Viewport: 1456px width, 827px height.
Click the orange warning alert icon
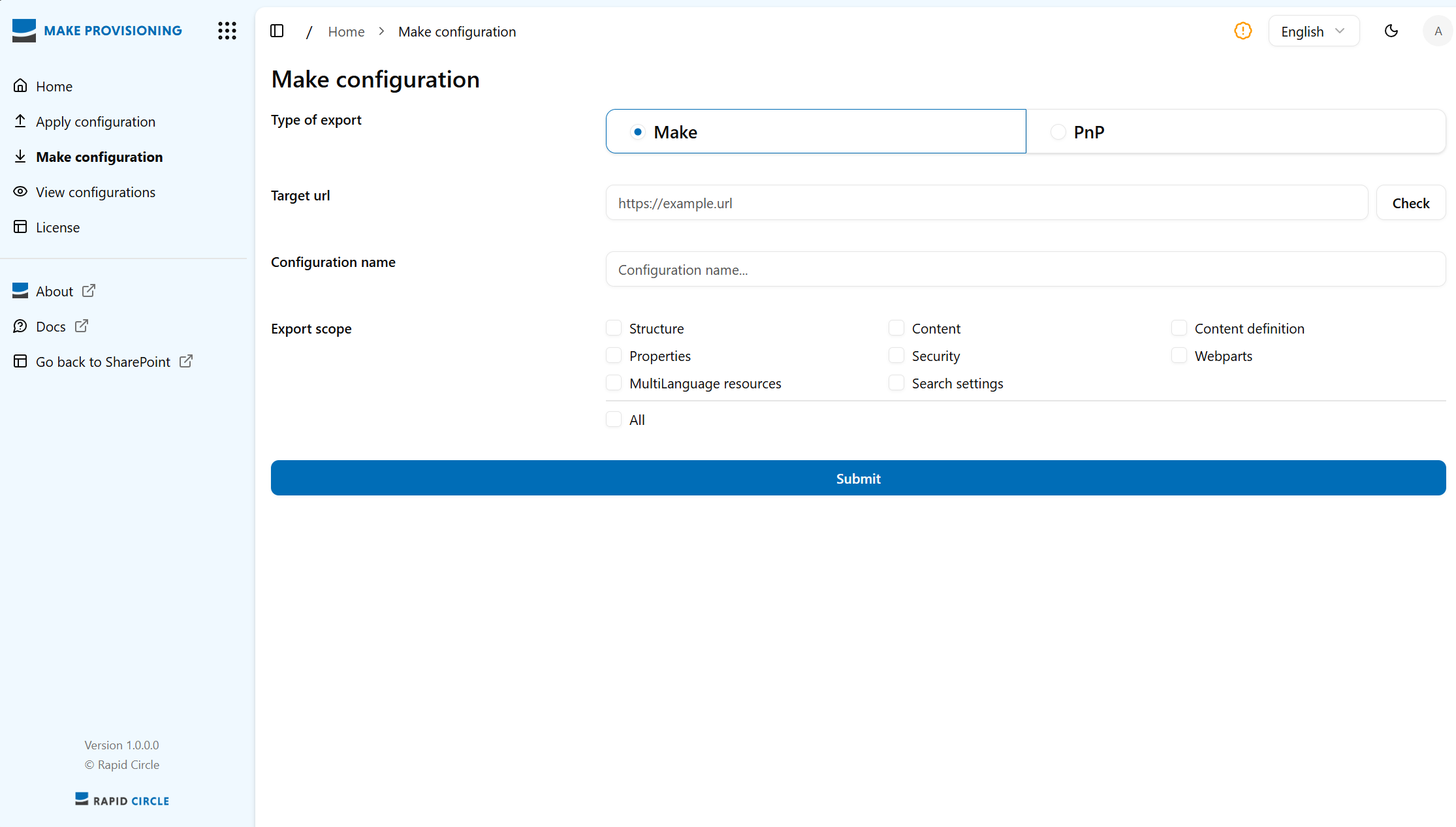coord(1242,31)
